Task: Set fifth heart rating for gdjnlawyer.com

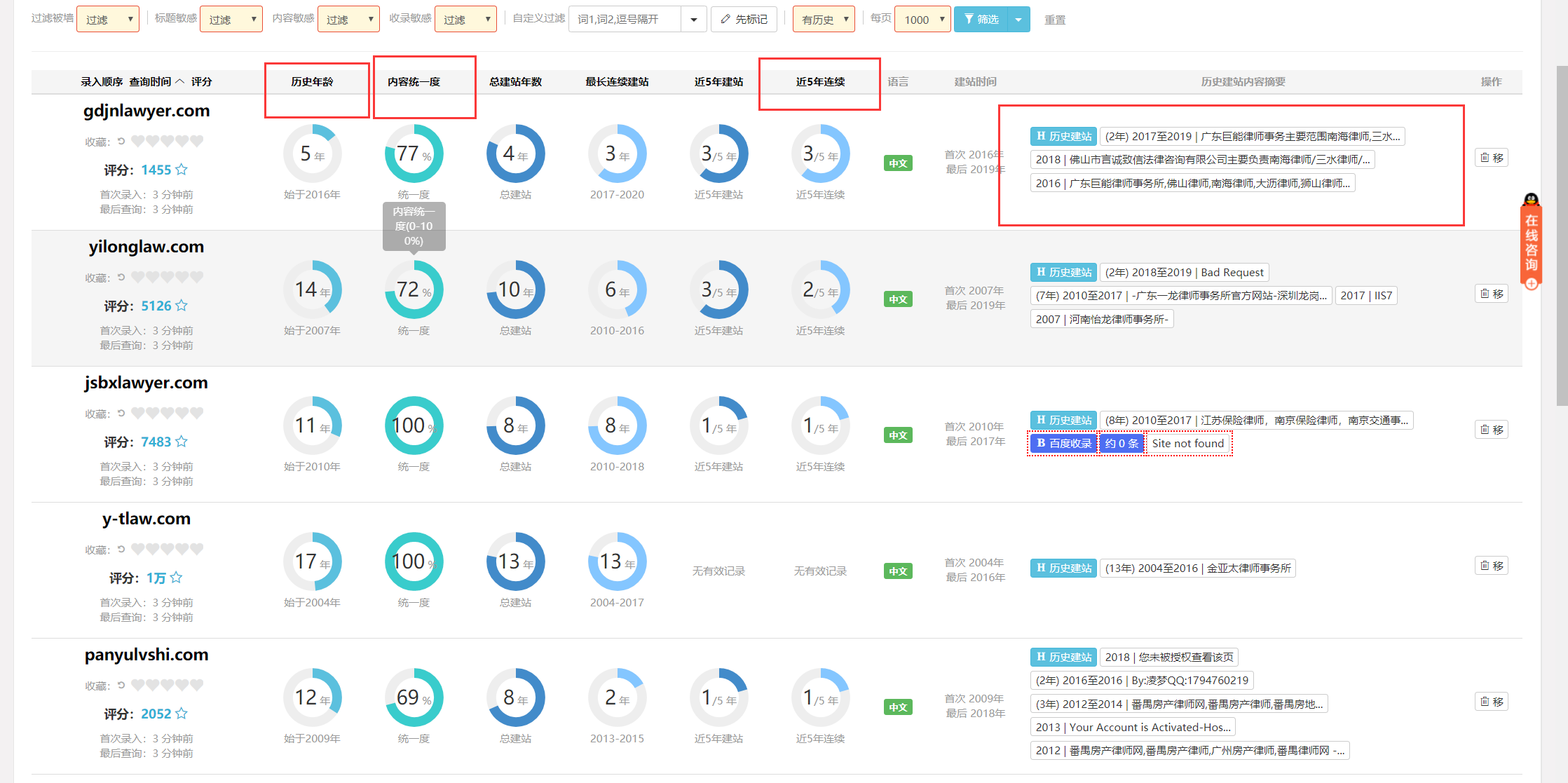Action: [x=197, y=141]
